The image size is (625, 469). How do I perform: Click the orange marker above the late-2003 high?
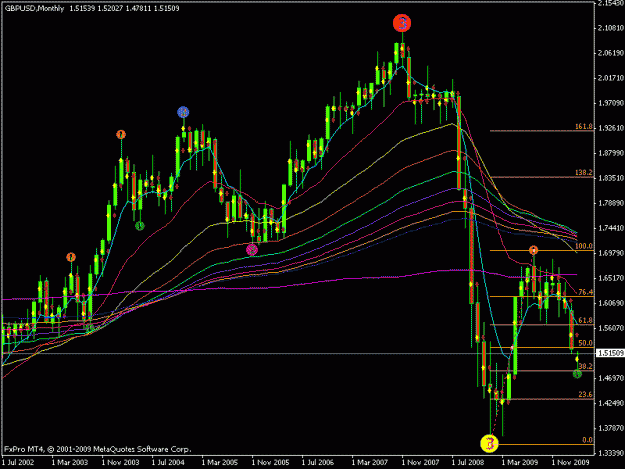point(121,134)
